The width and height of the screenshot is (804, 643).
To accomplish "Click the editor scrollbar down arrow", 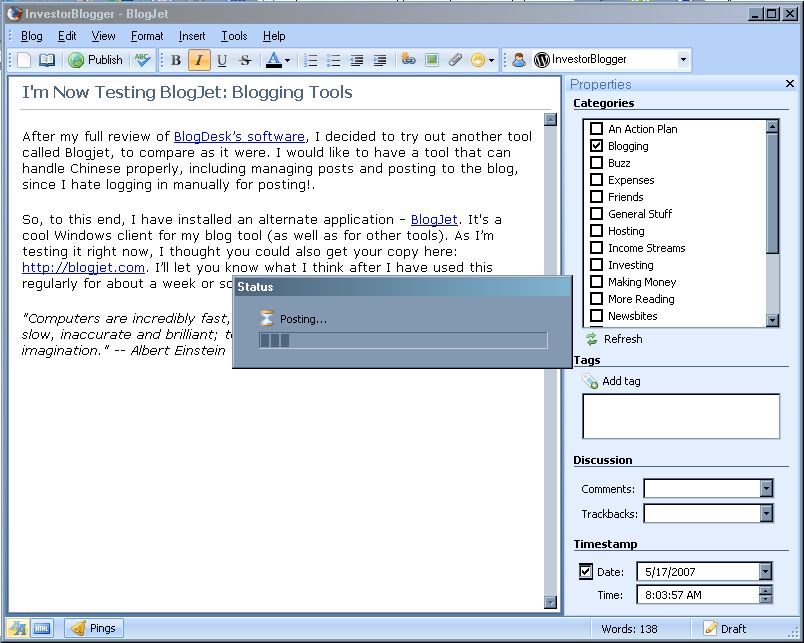I will 550,602.
